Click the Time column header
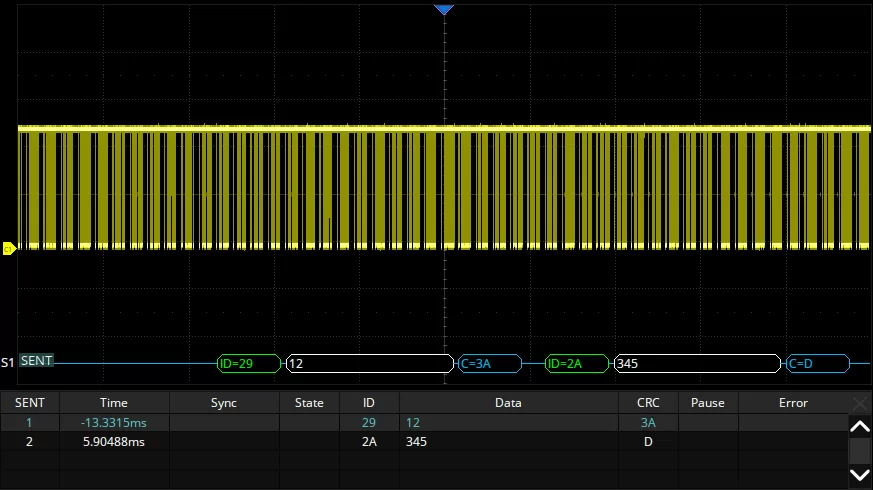This screenshot has height=490, width=873. (x=114, y=403)
